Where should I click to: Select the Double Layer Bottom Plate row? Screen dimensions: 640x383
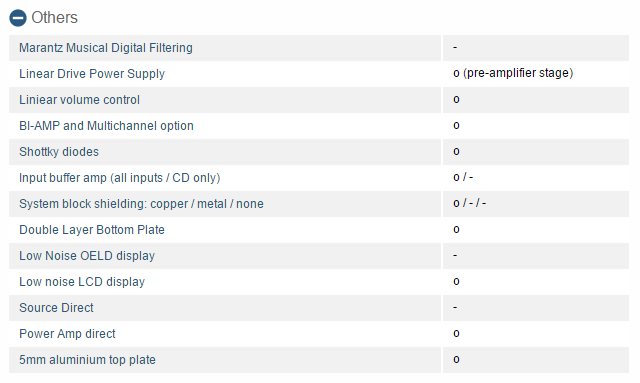click(319, 230)
